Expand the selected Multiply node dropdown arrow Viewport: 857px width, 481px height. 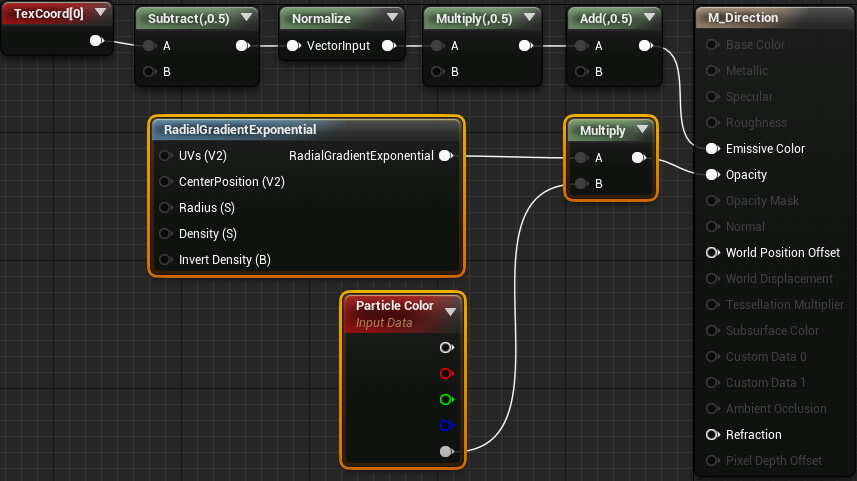642,130
